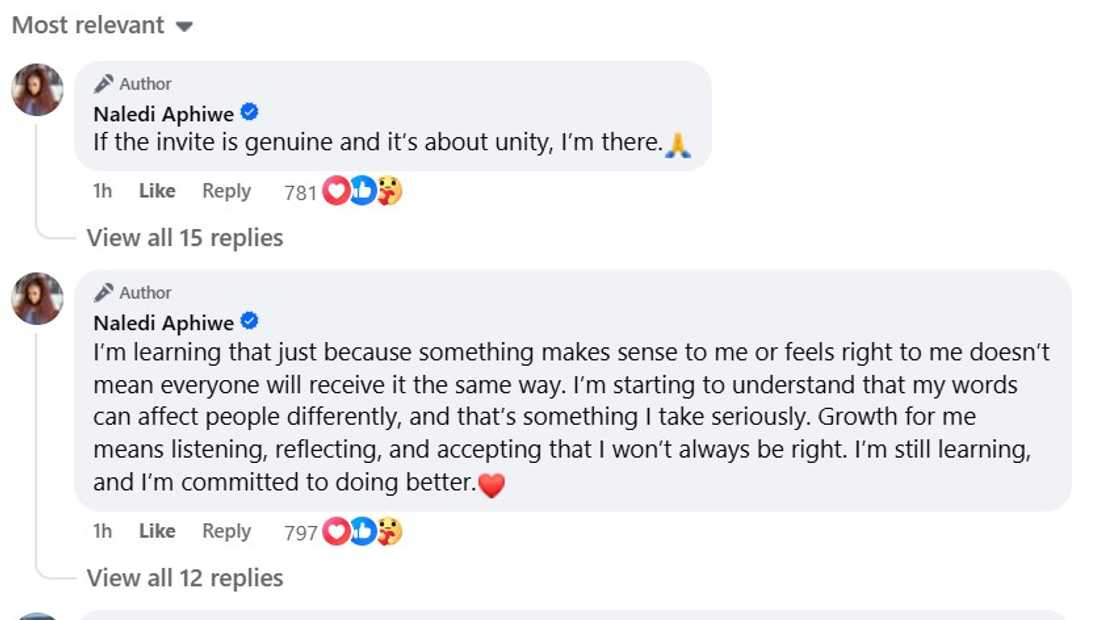This screenshot has width=1120, height=620.
Task: Open Naledi Aphiwe's profile from first comment
Action: click(163, 114)
